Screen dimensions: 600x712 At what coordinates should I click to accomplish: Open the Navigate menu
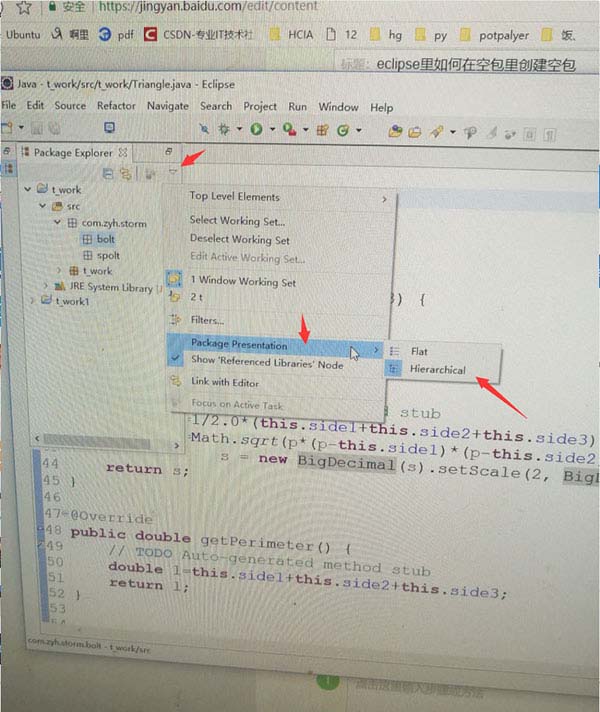(168, 106)
